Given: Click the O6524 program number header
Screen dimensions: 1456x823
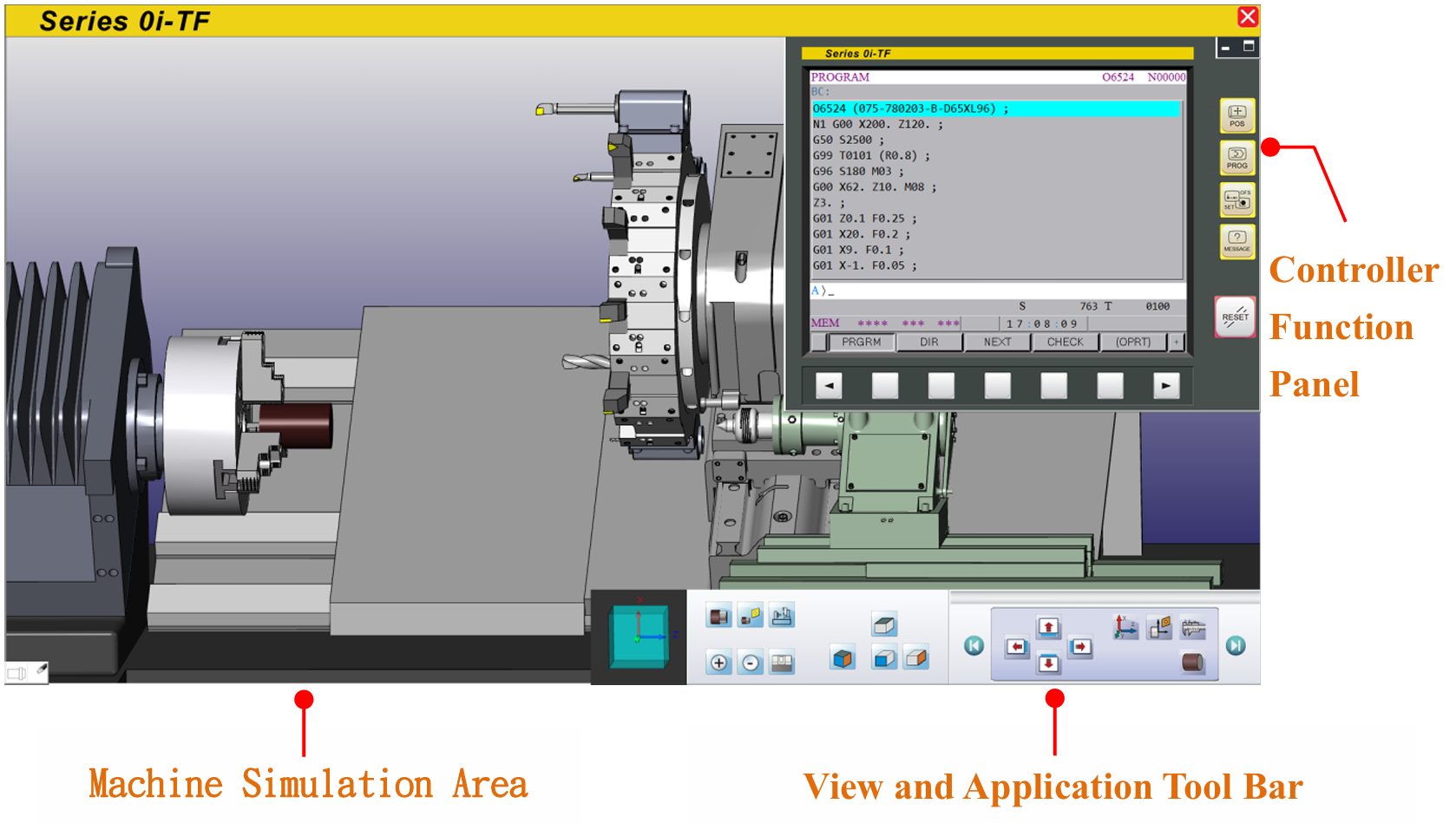Looking at the screenshot, I should coord(1118,77).
